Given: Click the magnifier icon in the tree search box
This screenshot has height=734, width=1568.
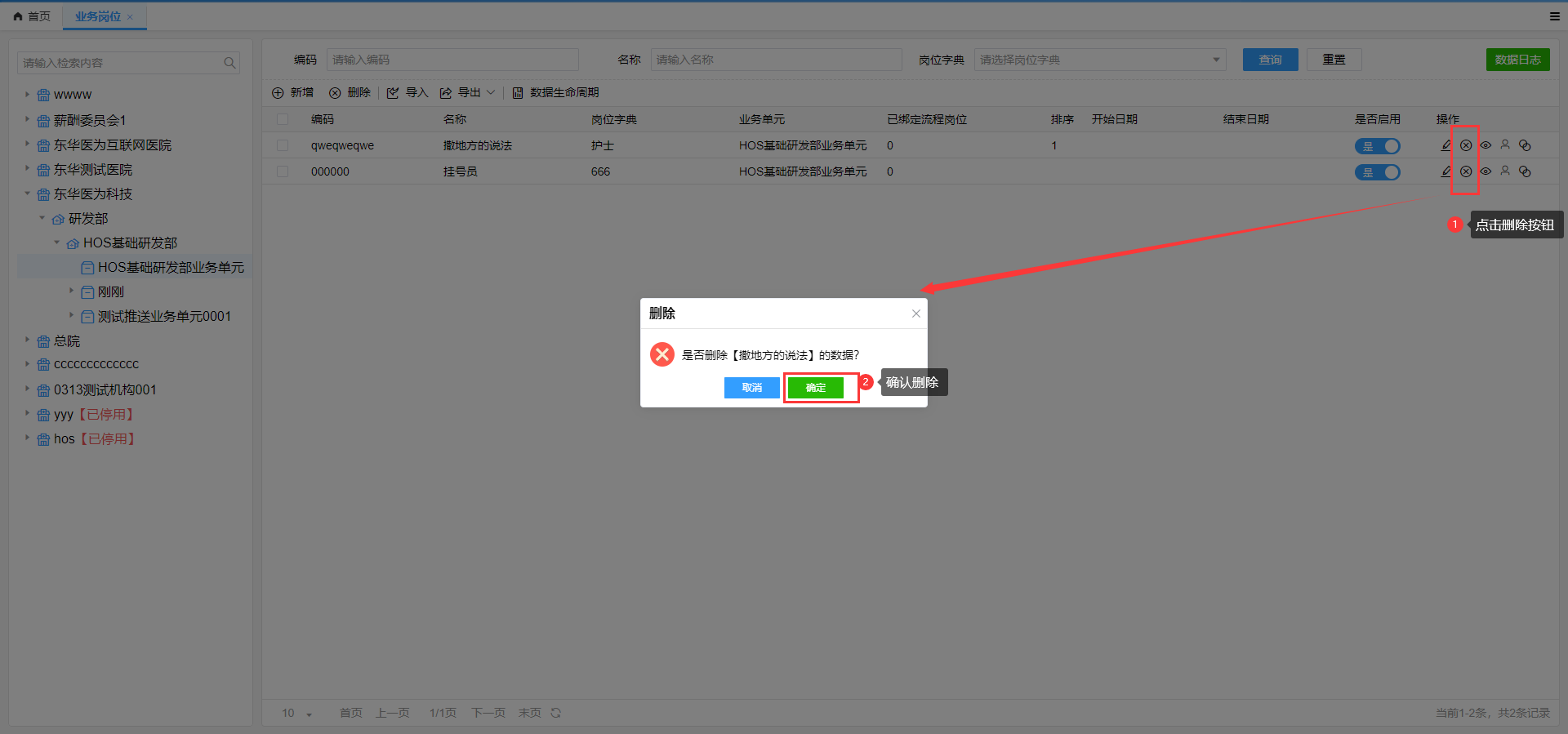Looking at the screenshot, I should 229,63.
